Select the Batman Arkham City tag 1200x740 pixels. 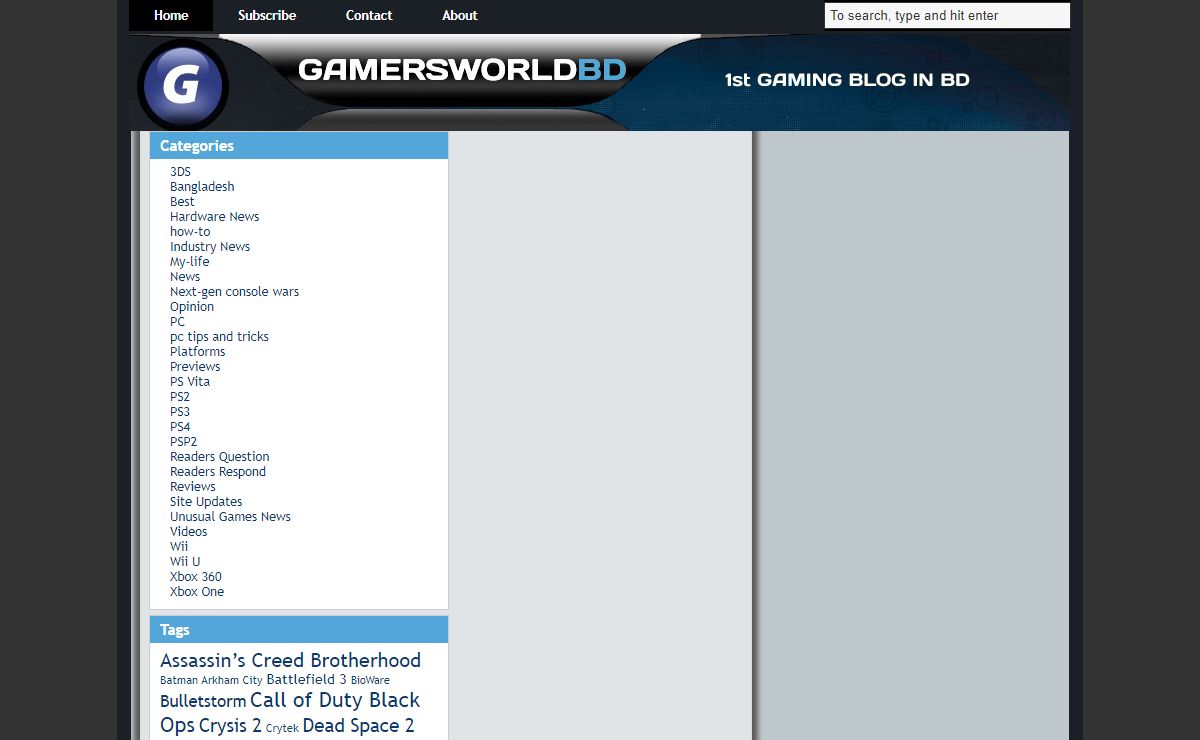[x=211, y=680]
